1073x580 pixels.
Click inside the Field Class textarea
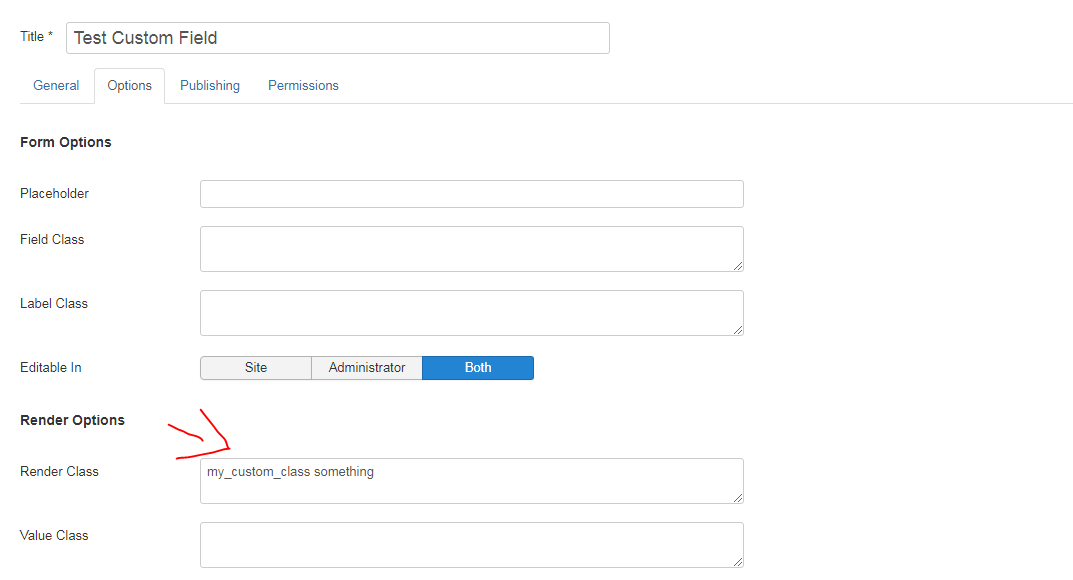[x=471, y=249]
